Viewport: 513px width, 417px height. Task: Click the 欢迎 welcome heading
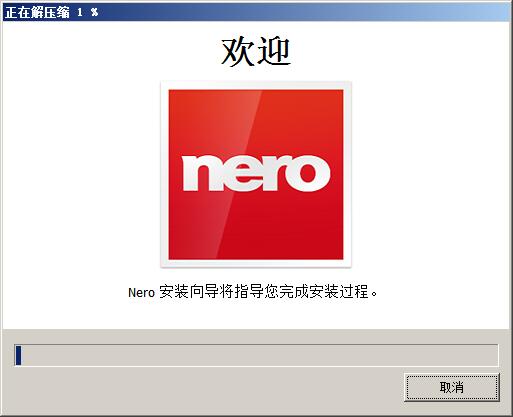256,51
